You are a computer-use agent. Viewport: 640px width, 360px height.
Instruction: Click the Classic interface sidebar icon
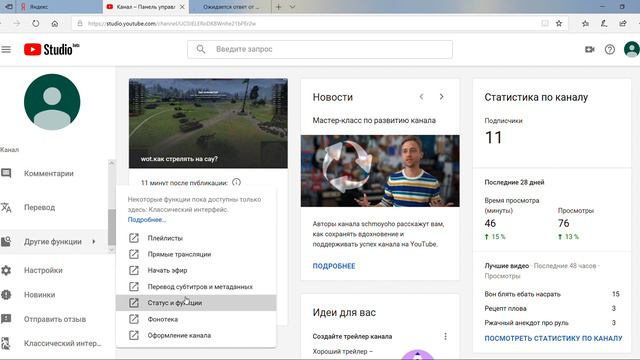[6, 343]
